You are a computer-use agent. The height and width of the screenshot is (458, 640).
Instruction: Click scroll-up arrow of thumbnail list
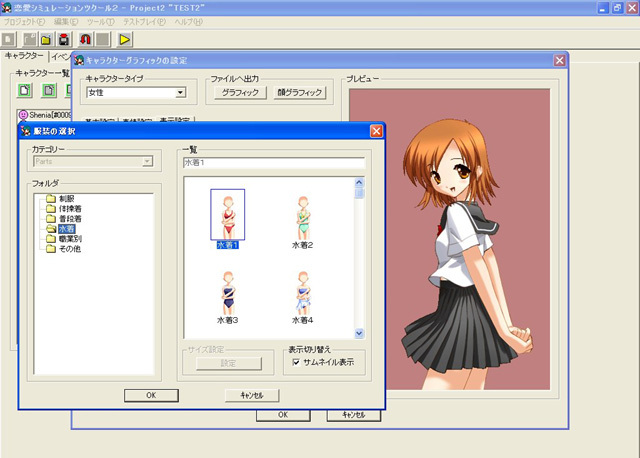[359, 182]
